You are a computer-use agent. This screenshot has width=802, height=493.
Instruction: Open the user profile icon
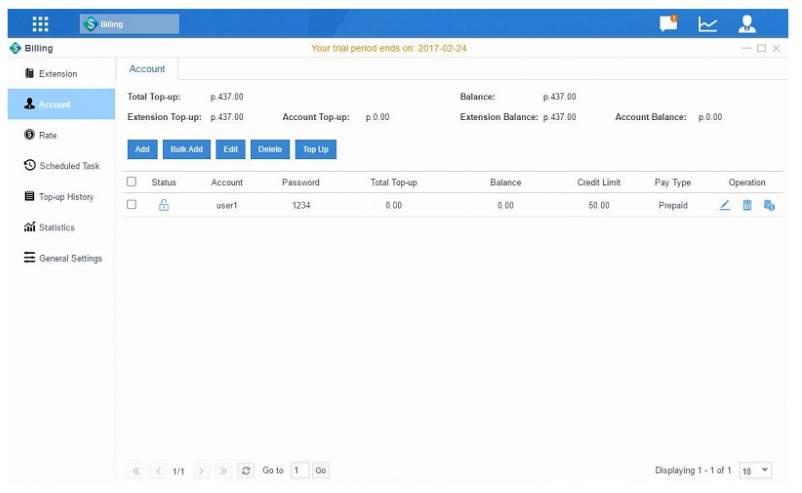(746, 24)
